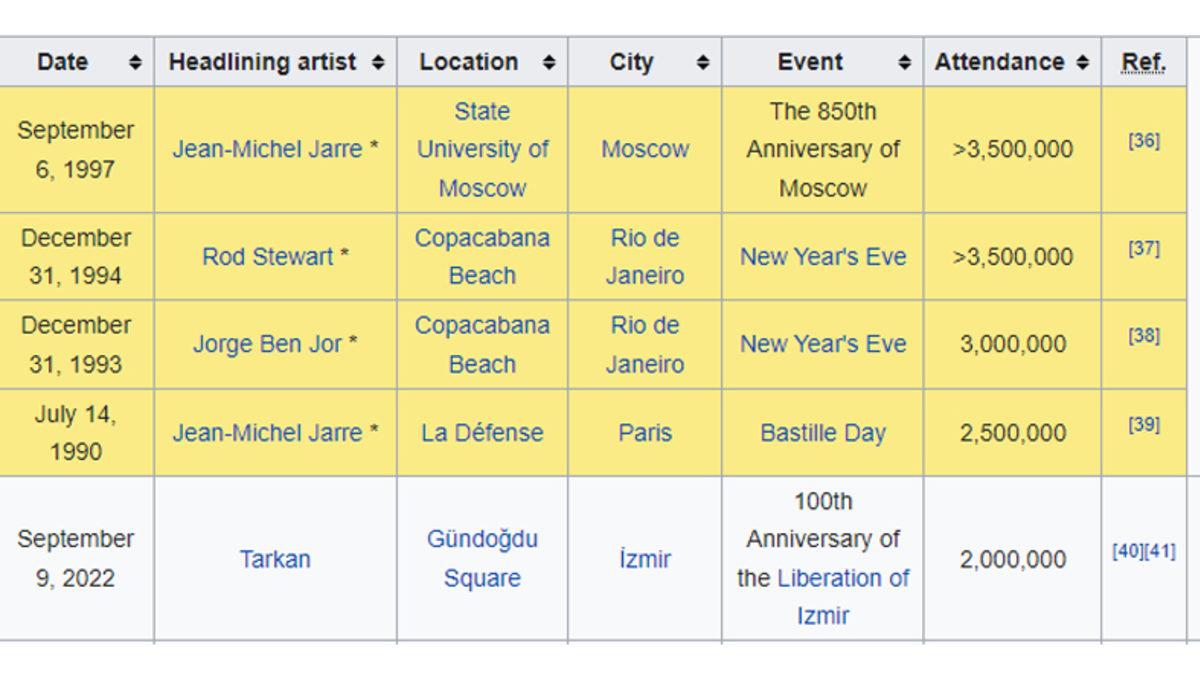1200x675 pixels.
Task: Open the Paris city link
Action: tap(645, 433)
